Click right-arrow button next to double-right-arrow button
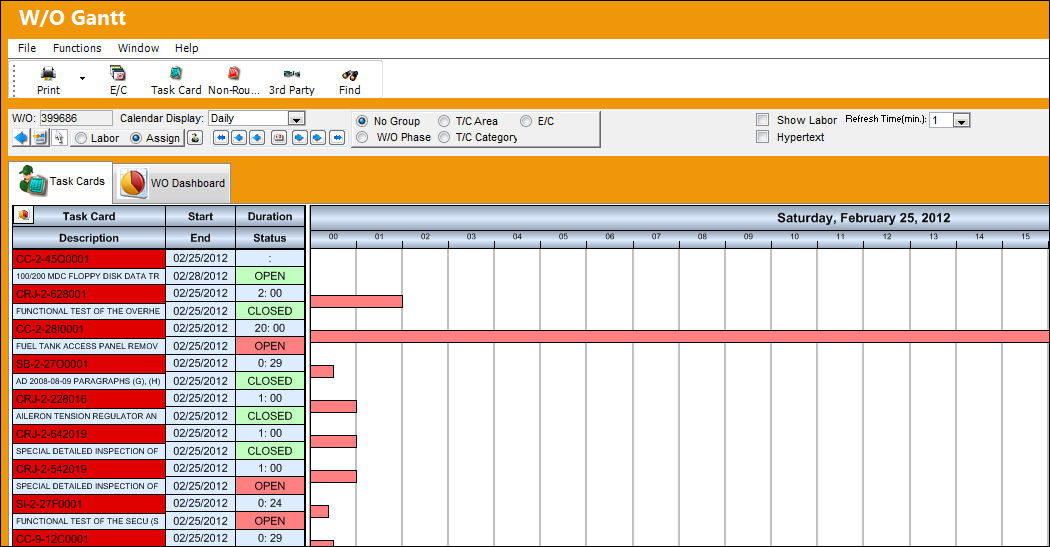The height and width of the screenshot is (547, 1050). 317,138
